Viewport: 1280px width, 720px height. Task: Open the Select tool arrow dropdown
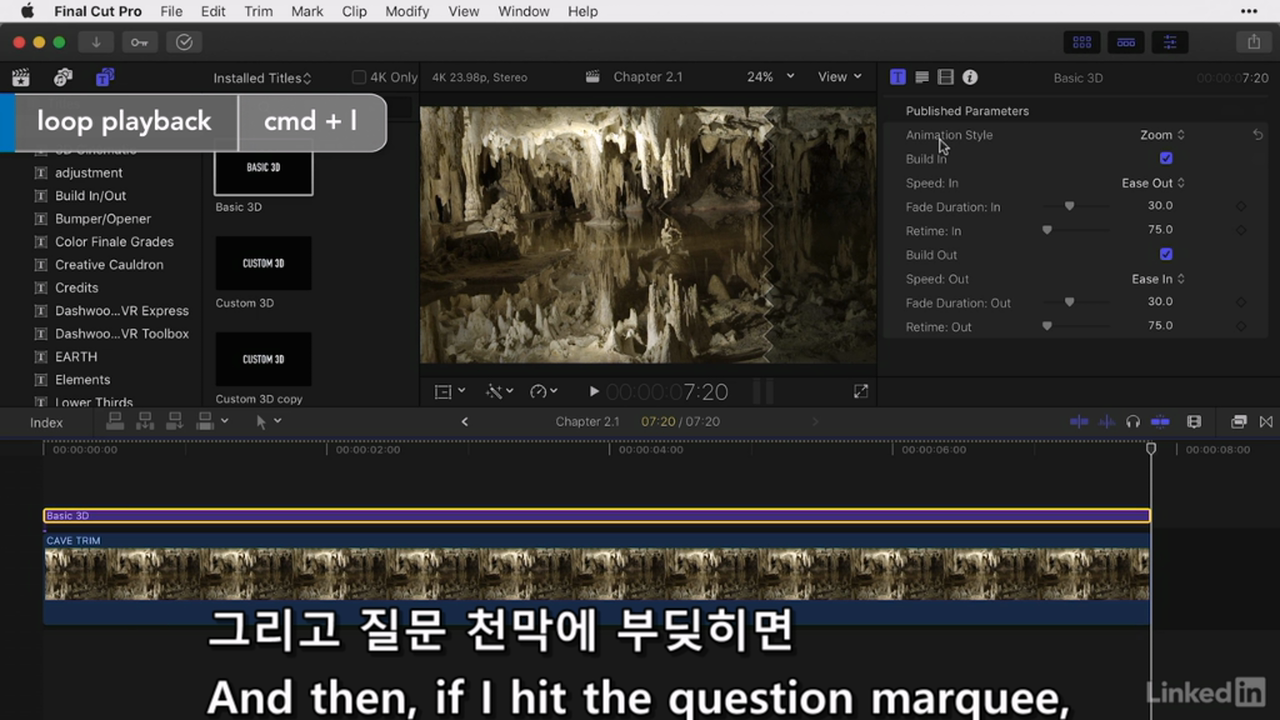click(268, 422)
